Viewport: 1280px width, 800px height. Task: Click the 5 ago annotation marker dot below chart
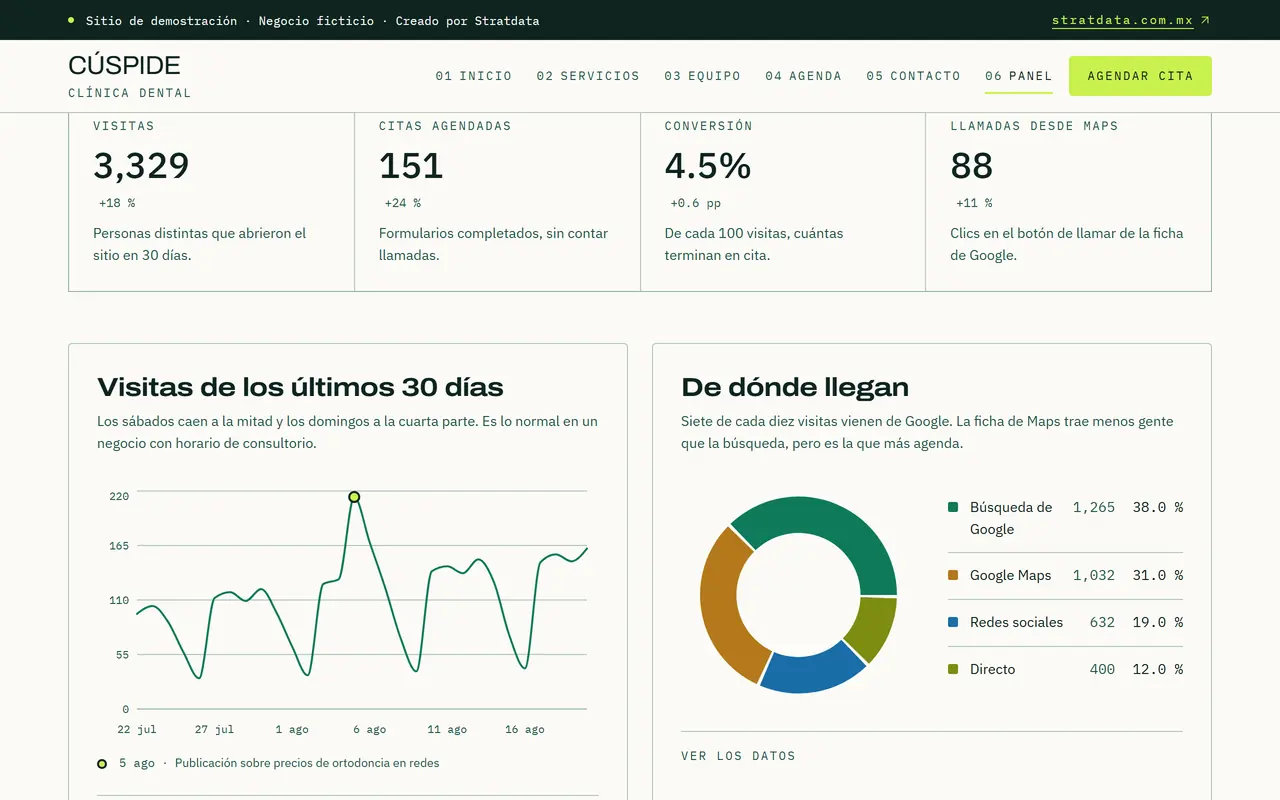(x=102, y=764)
